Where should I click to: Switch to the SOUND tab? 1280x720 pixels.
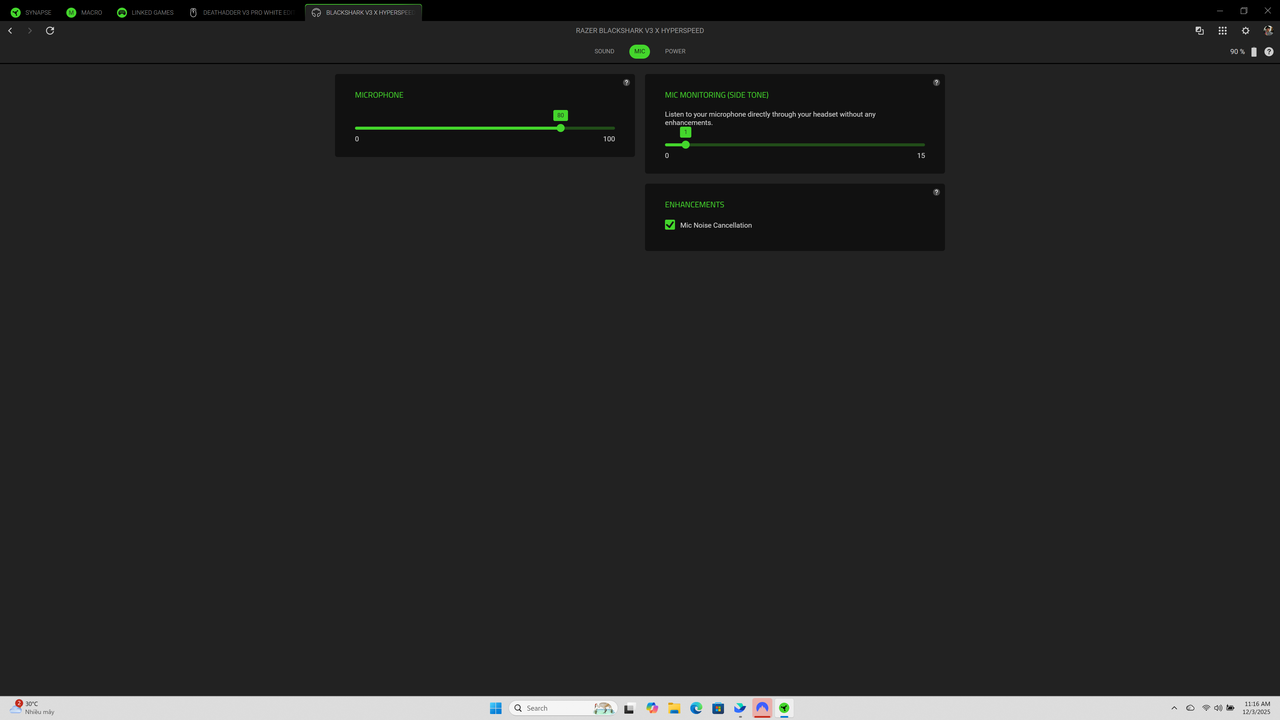point(604,51)
